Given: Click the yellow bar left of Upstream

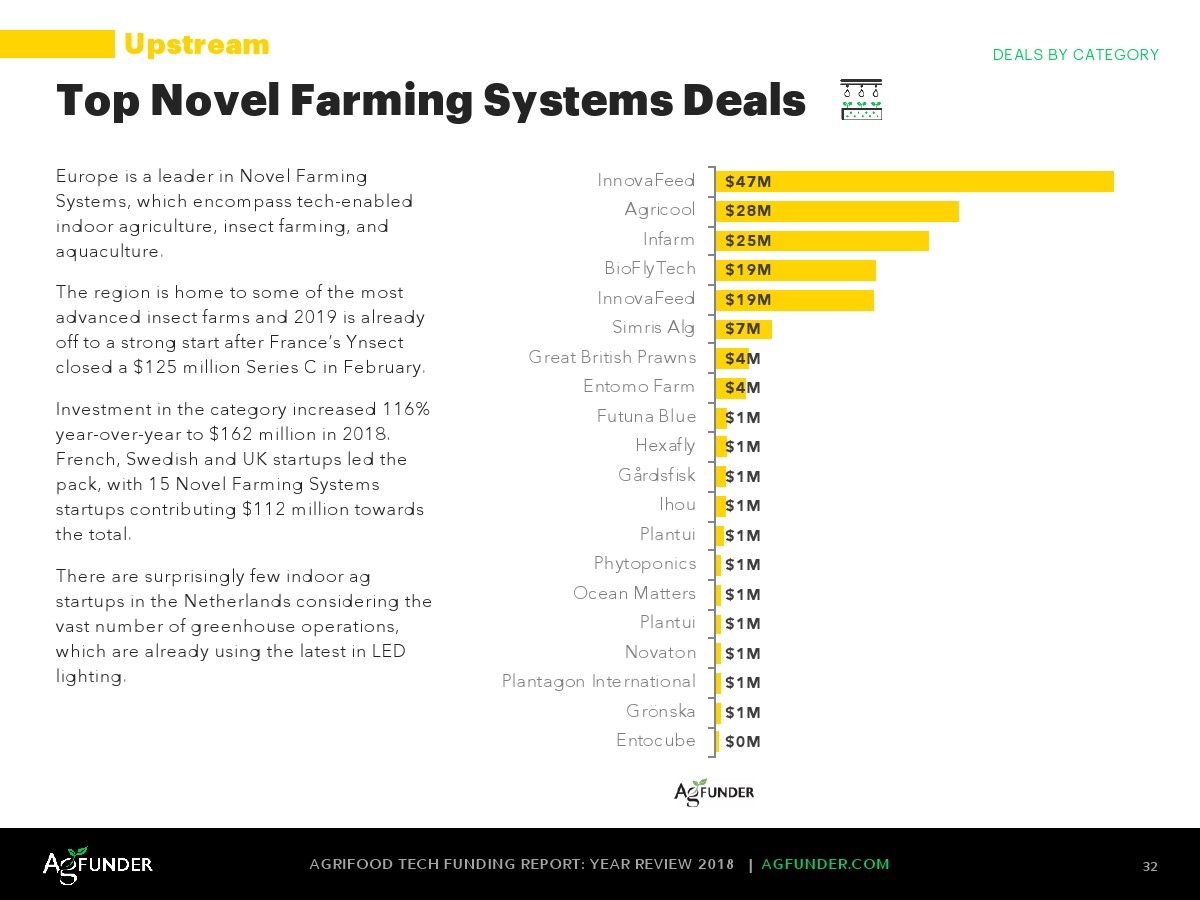Looking at the screenshot, I should click(x=57, y=44).
